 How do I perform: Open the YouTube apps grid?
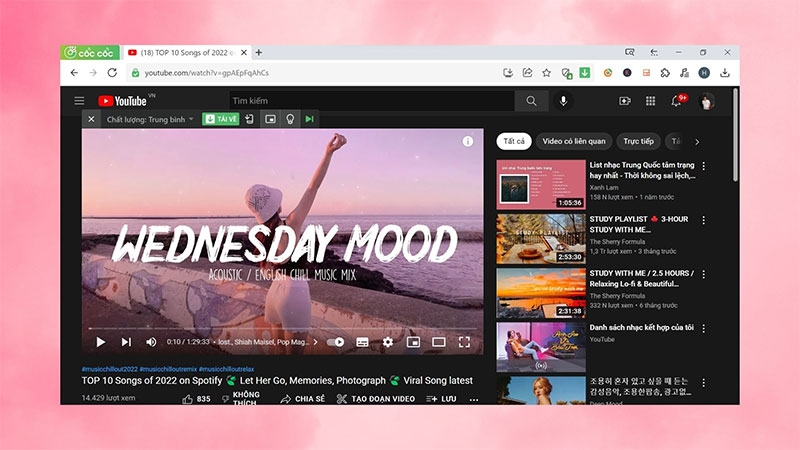pos(651,101)
